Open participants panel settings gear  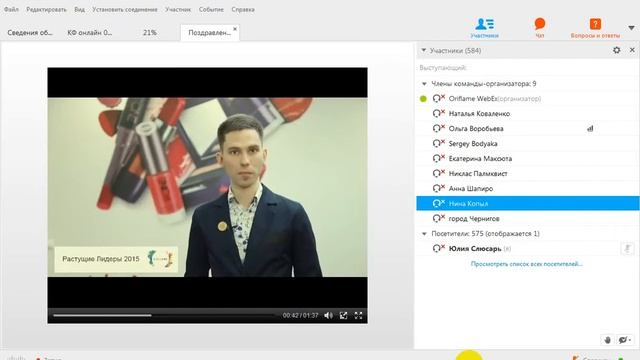tap(616, 50)
